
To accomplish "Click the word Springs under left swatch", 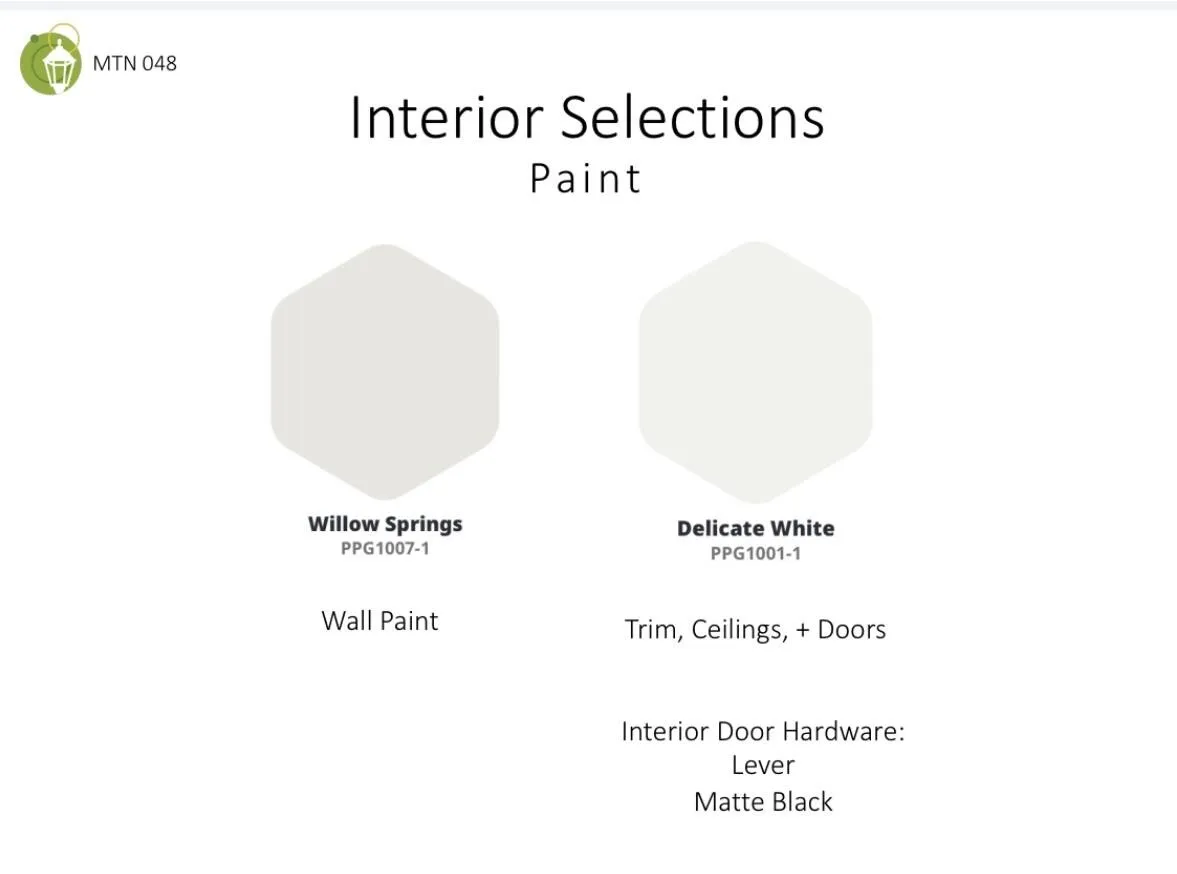I will coord(424,525).
